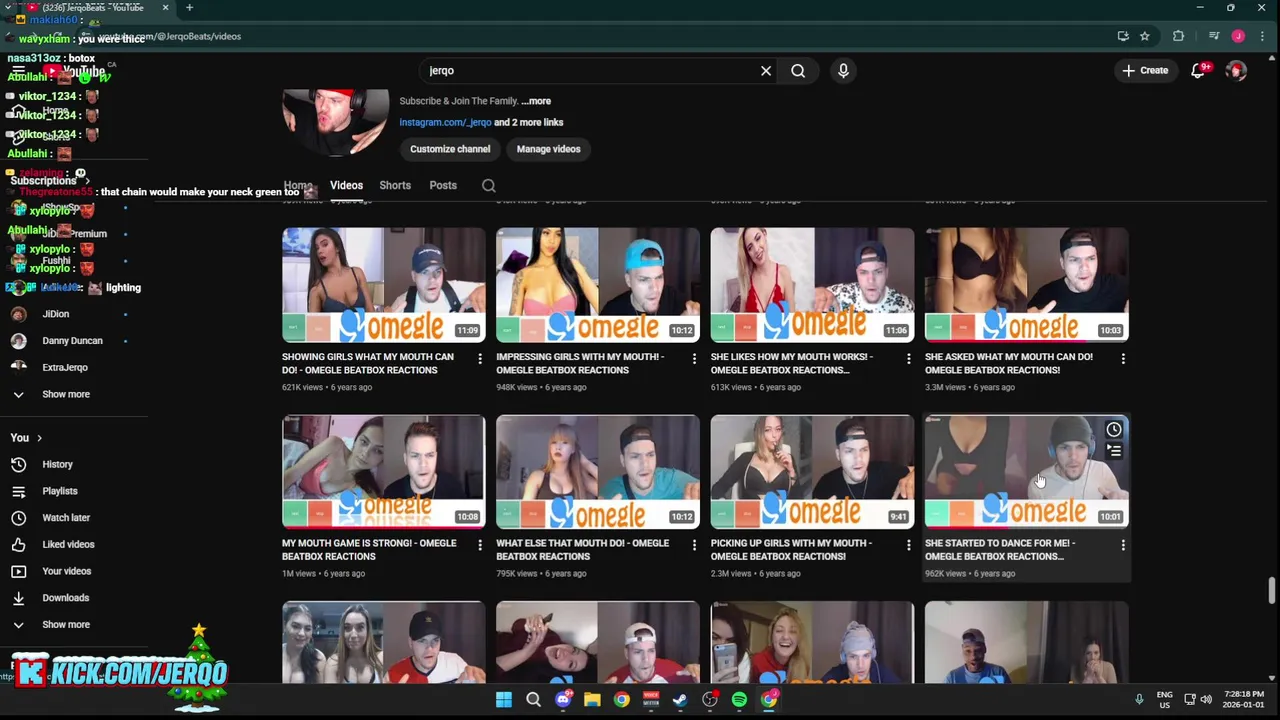Open Chrome extensions puzzle icon
Viewport: 1280px width, 720px height.
(1178, 36)
